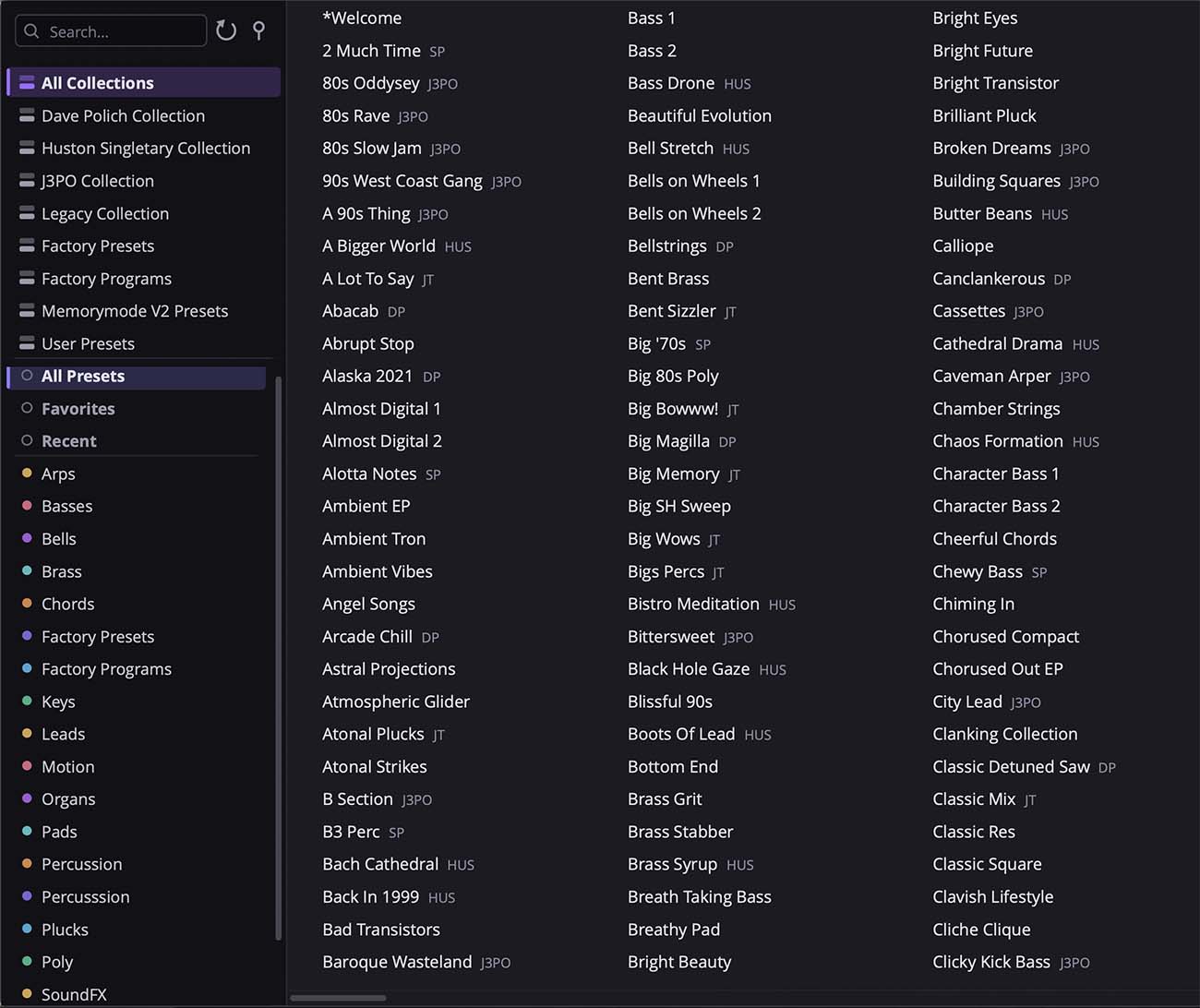
Task: Click the Memorymode V2 Presets collection icon
Action: coord(27,310)
